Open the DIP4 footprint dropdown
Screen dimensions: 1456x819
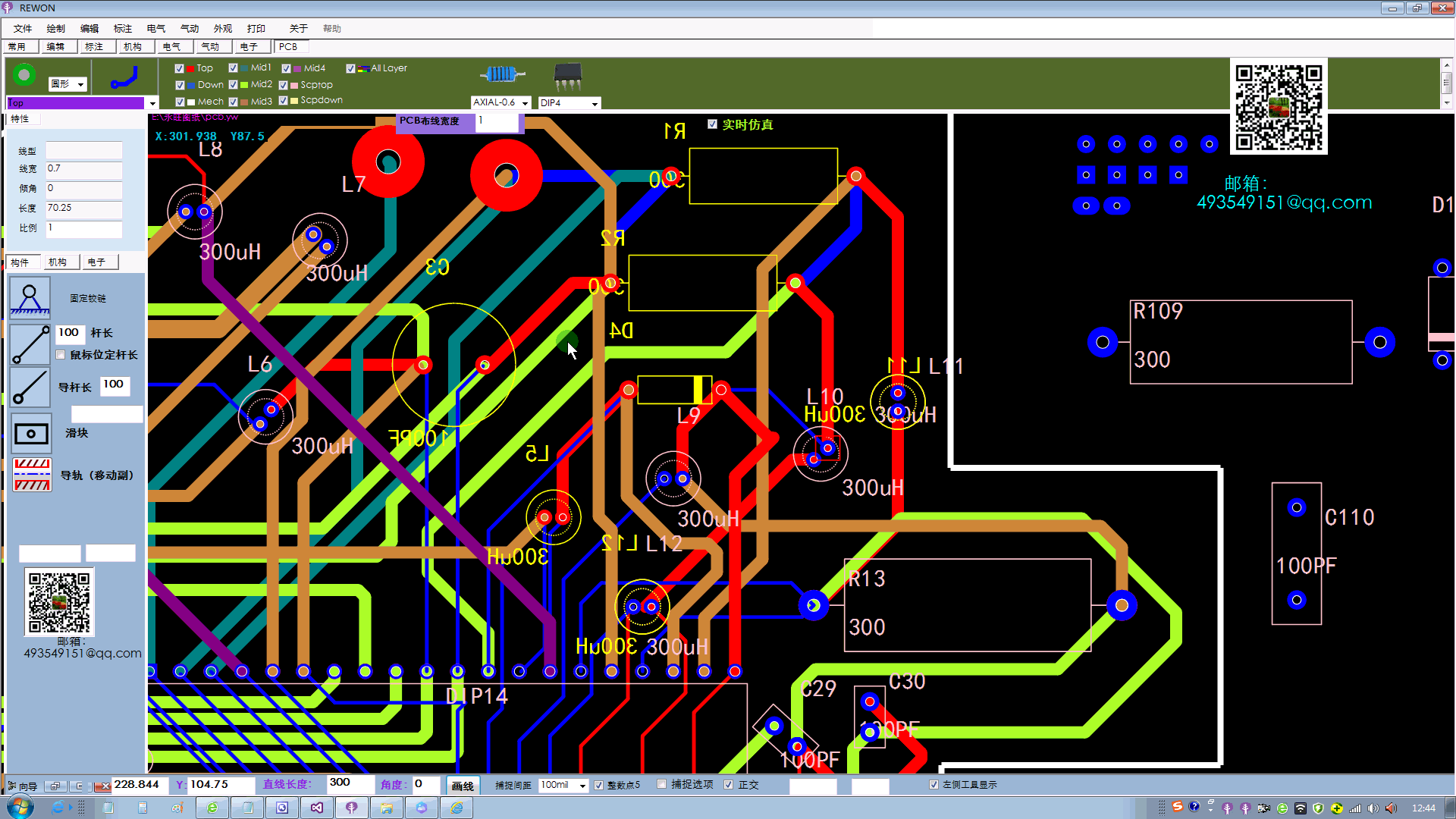coord(595,103)
